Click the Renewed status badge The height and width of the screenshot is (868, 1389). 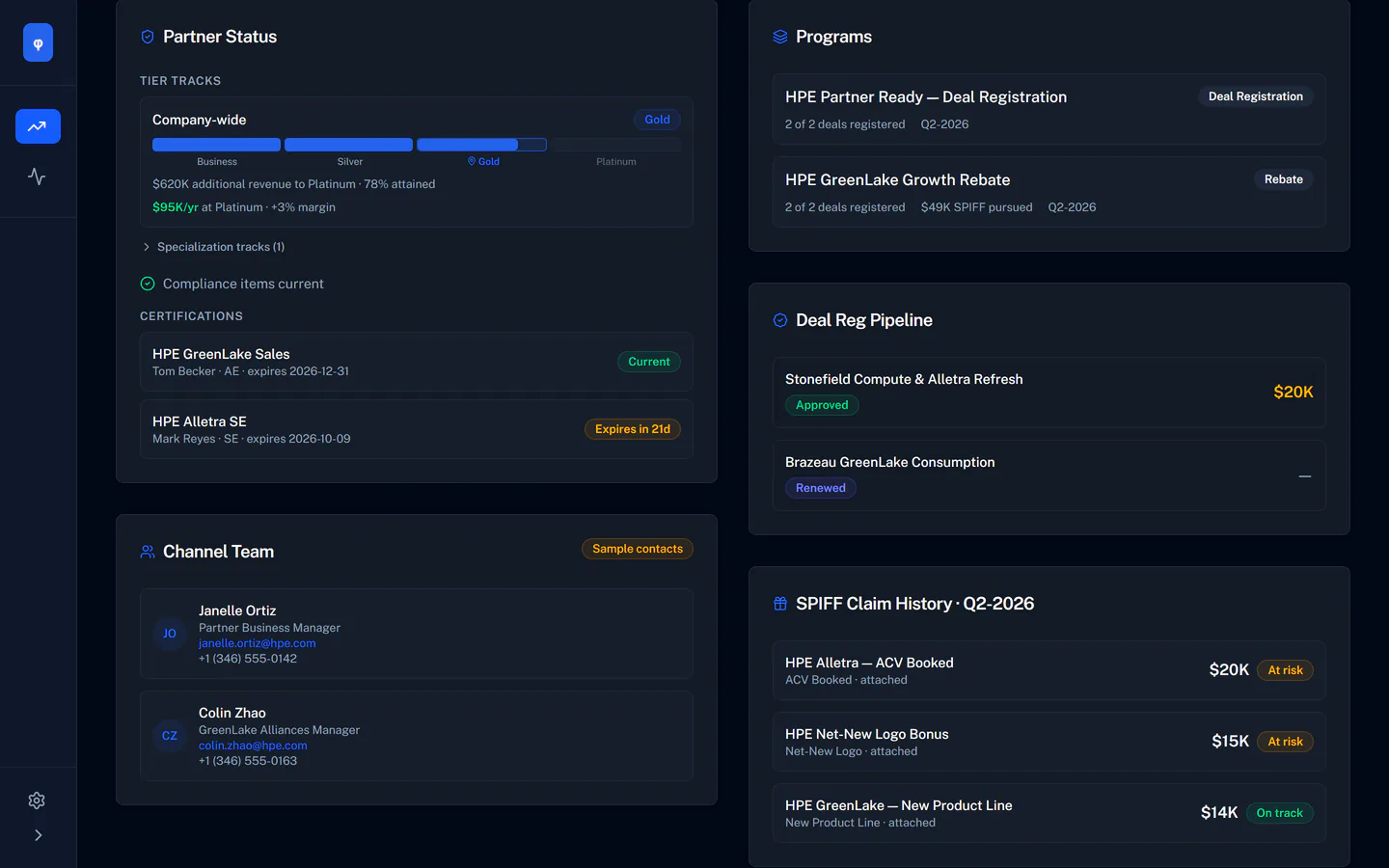click(821, 488)
